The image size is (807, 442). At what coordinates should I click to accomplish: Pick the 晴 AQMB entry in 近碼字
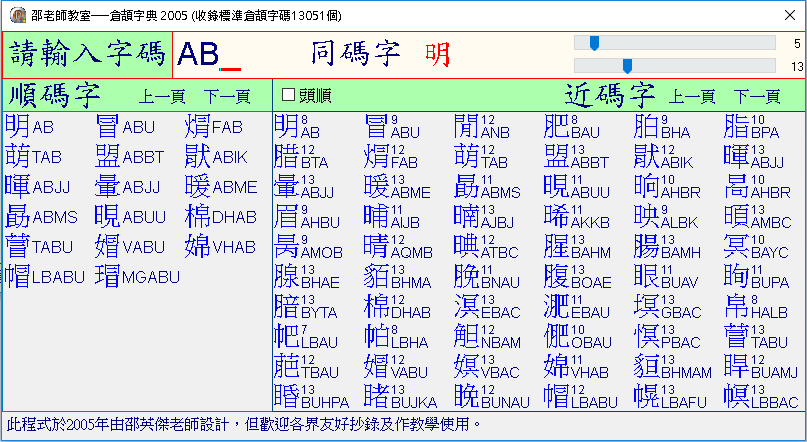[398, 246]
